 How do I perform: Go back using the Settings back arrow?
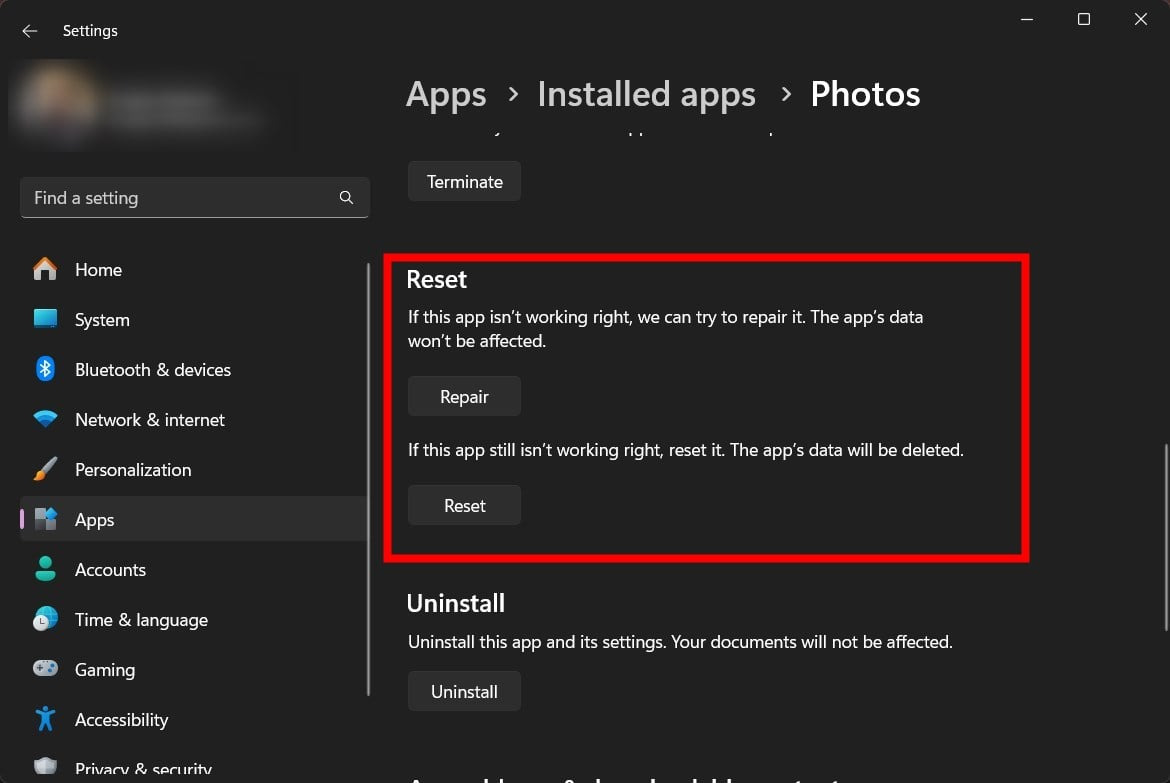pyautogui.click(x=30, y=31)
